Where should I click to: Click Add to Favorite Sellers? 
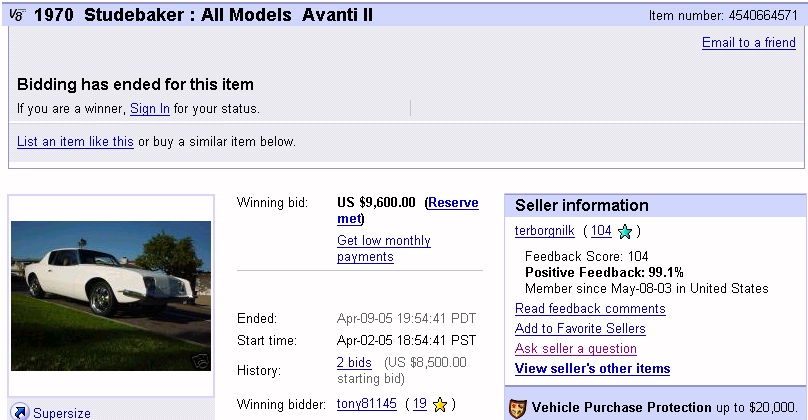(580, 329)
